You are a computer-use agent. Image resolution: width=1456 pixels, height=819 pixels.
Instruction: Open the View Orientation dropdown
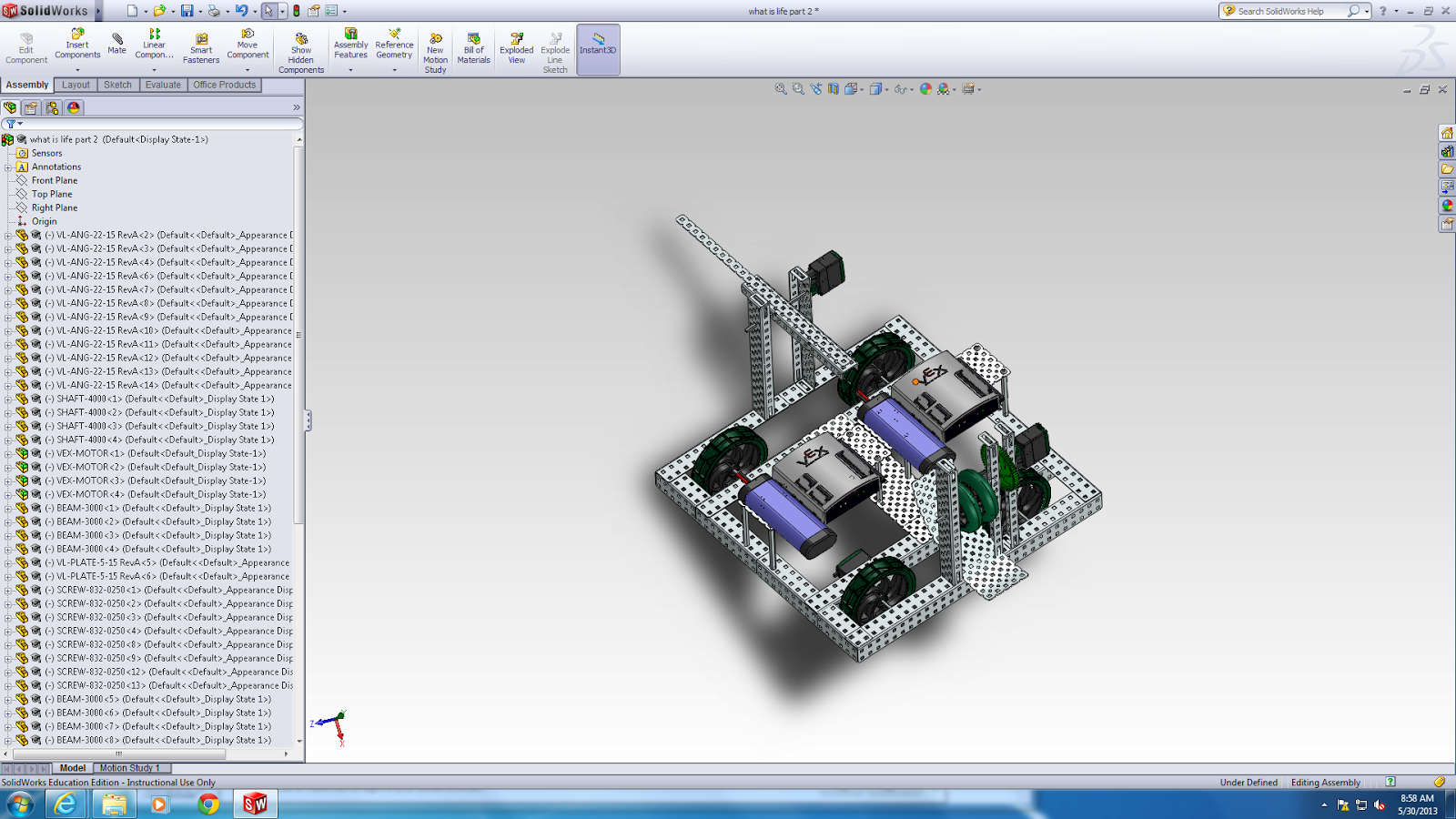(861, 89)
